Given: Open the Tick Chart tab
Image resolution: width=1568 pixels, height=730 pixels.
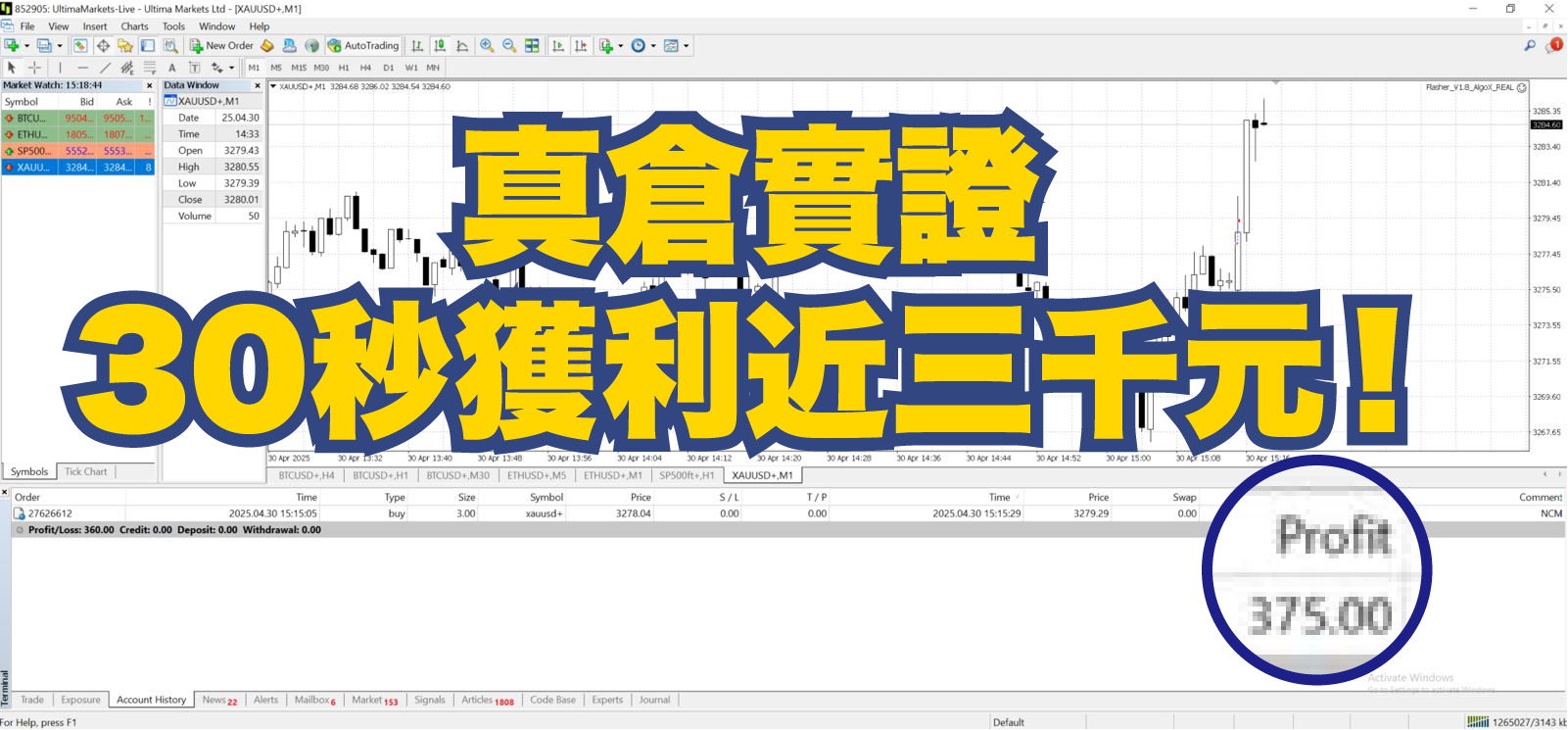Looking at the screenshot, I should point(86,471).
